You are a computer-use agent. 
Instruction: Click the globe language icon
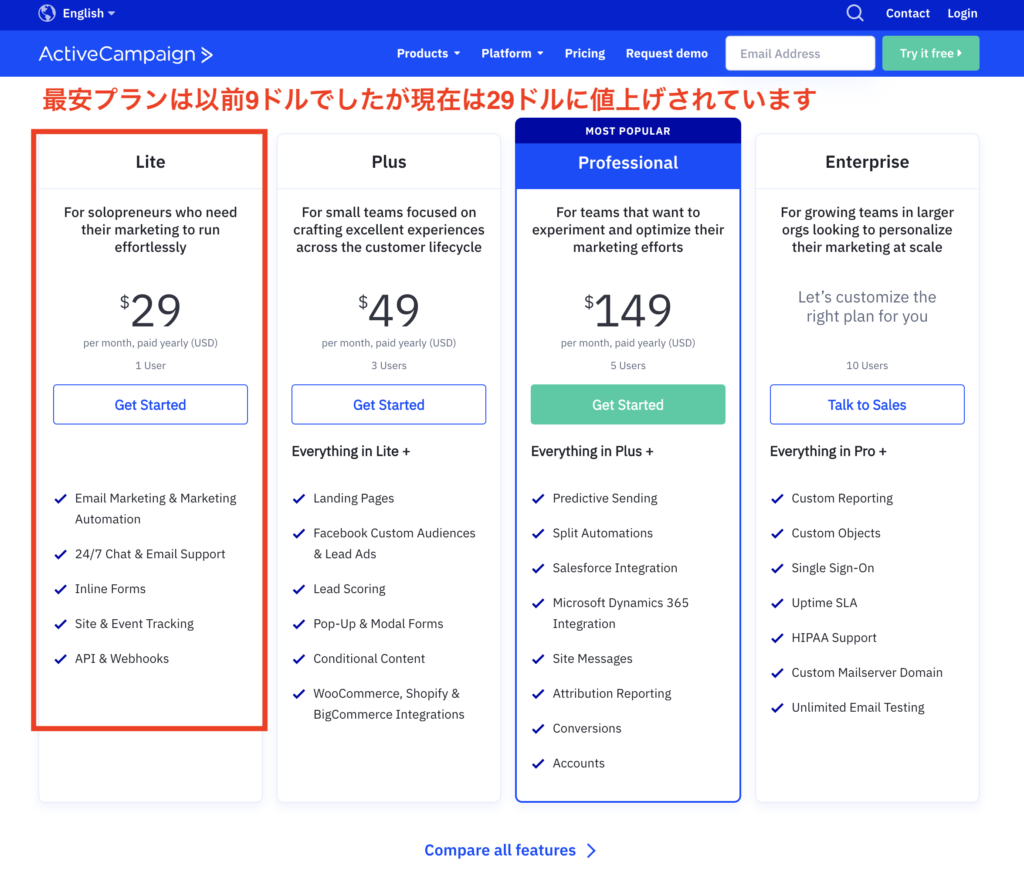pos(46,13)
